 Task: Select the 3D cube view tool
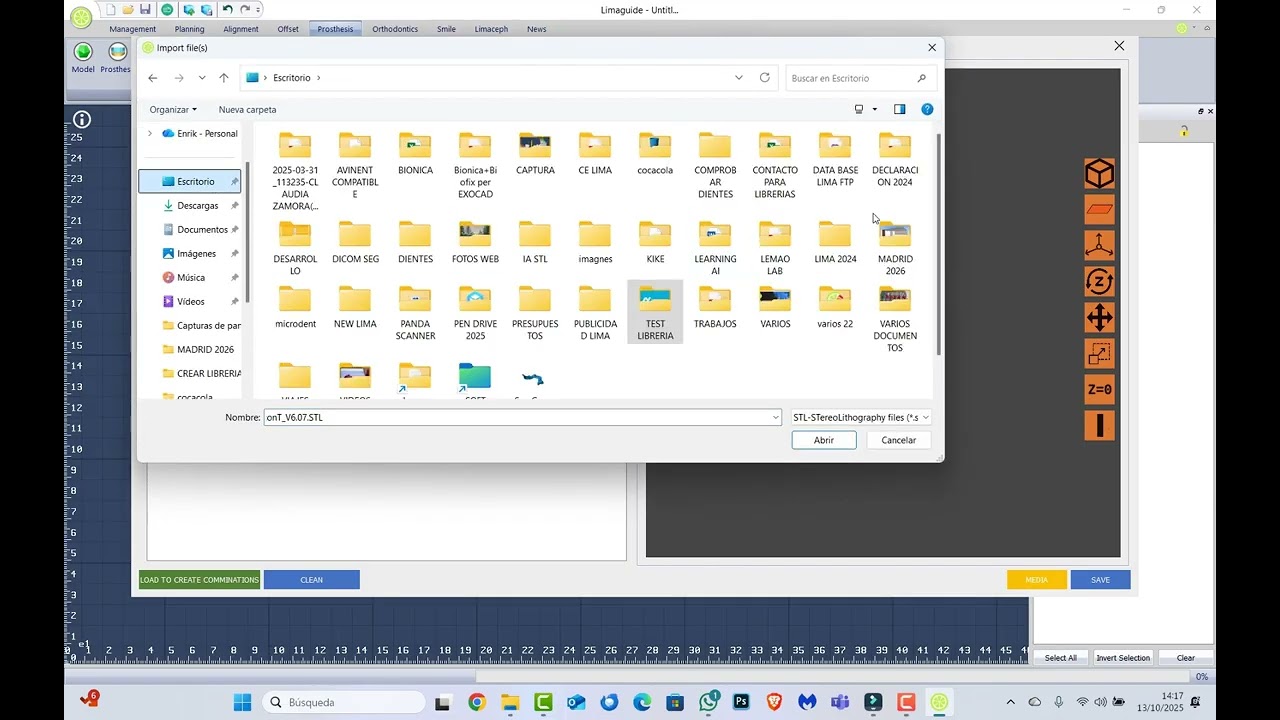point(1100,174)
